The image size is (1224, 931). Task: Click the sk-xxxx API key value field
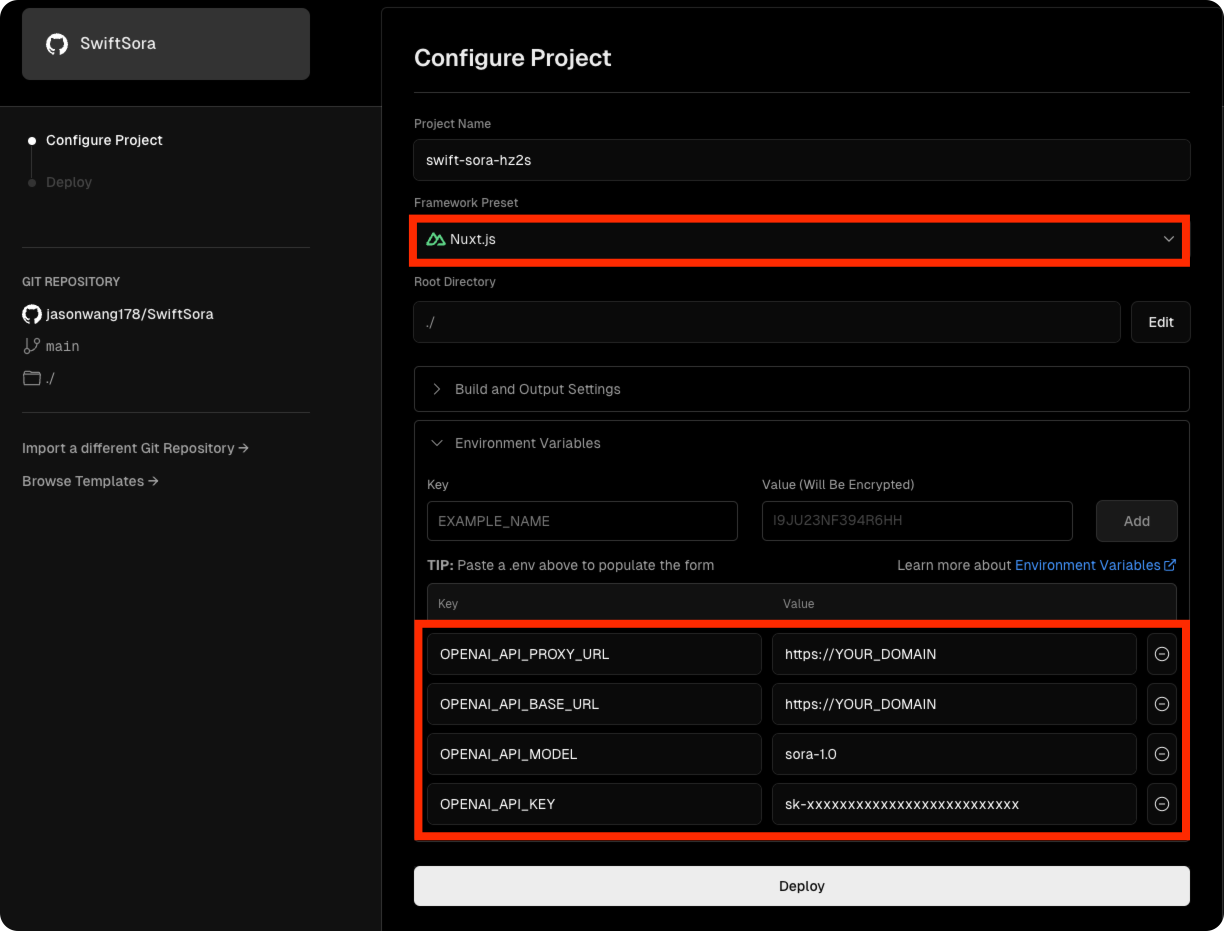954,804
